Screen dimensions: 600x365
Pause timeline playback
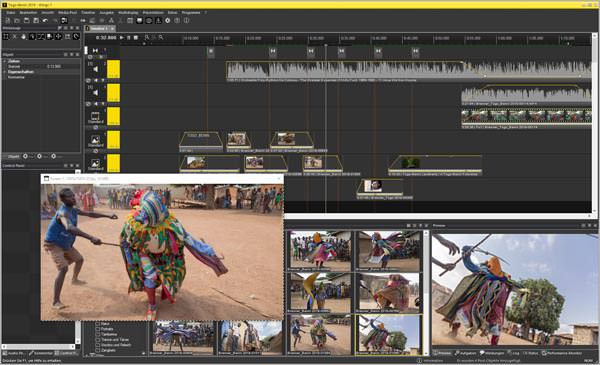click(129, 38)
